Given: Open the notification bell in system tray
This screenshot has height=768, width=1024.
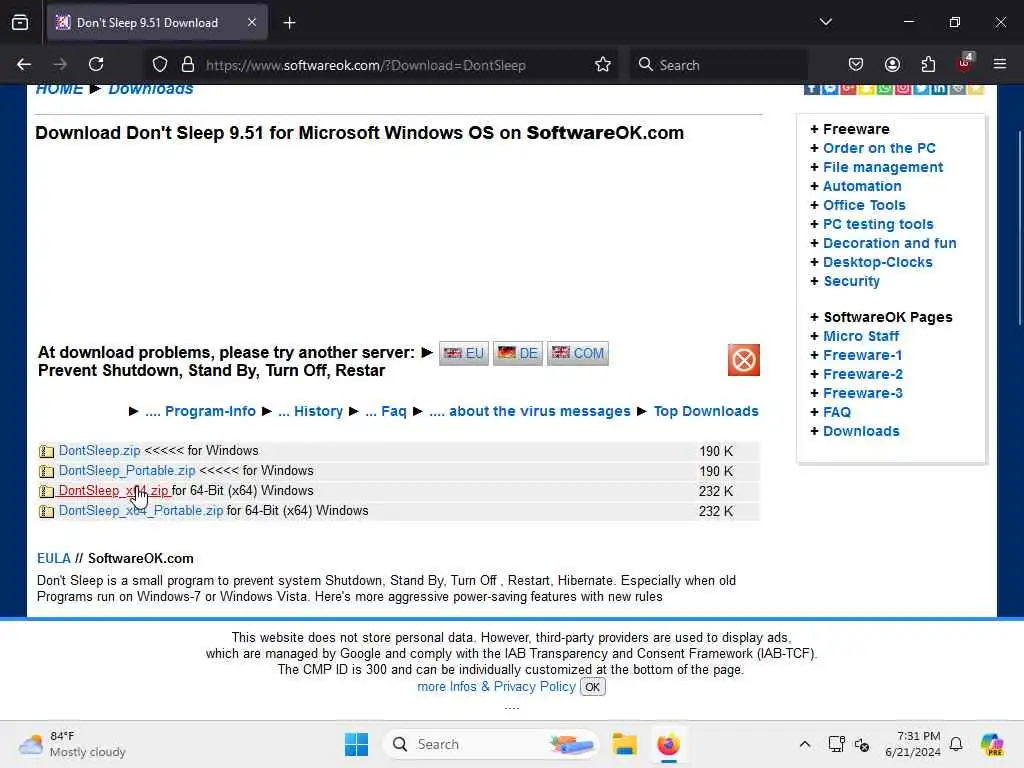Looking at the screenshot, I should coord(956,744).
